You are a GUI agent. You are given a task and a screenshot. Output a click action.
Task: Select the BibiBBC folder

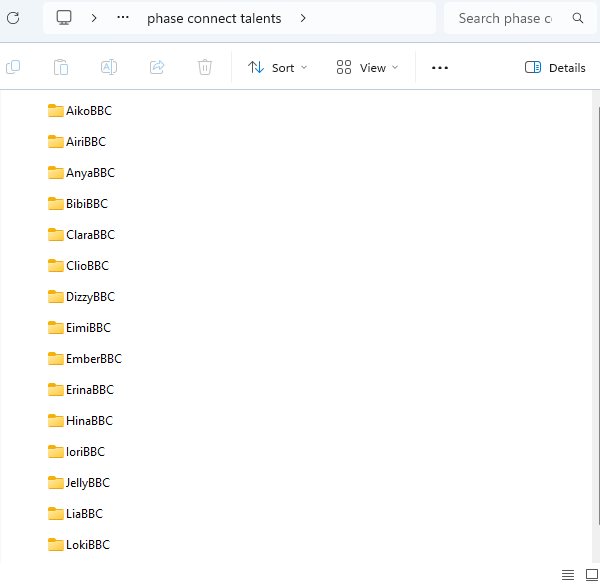[x=78, y=204]
